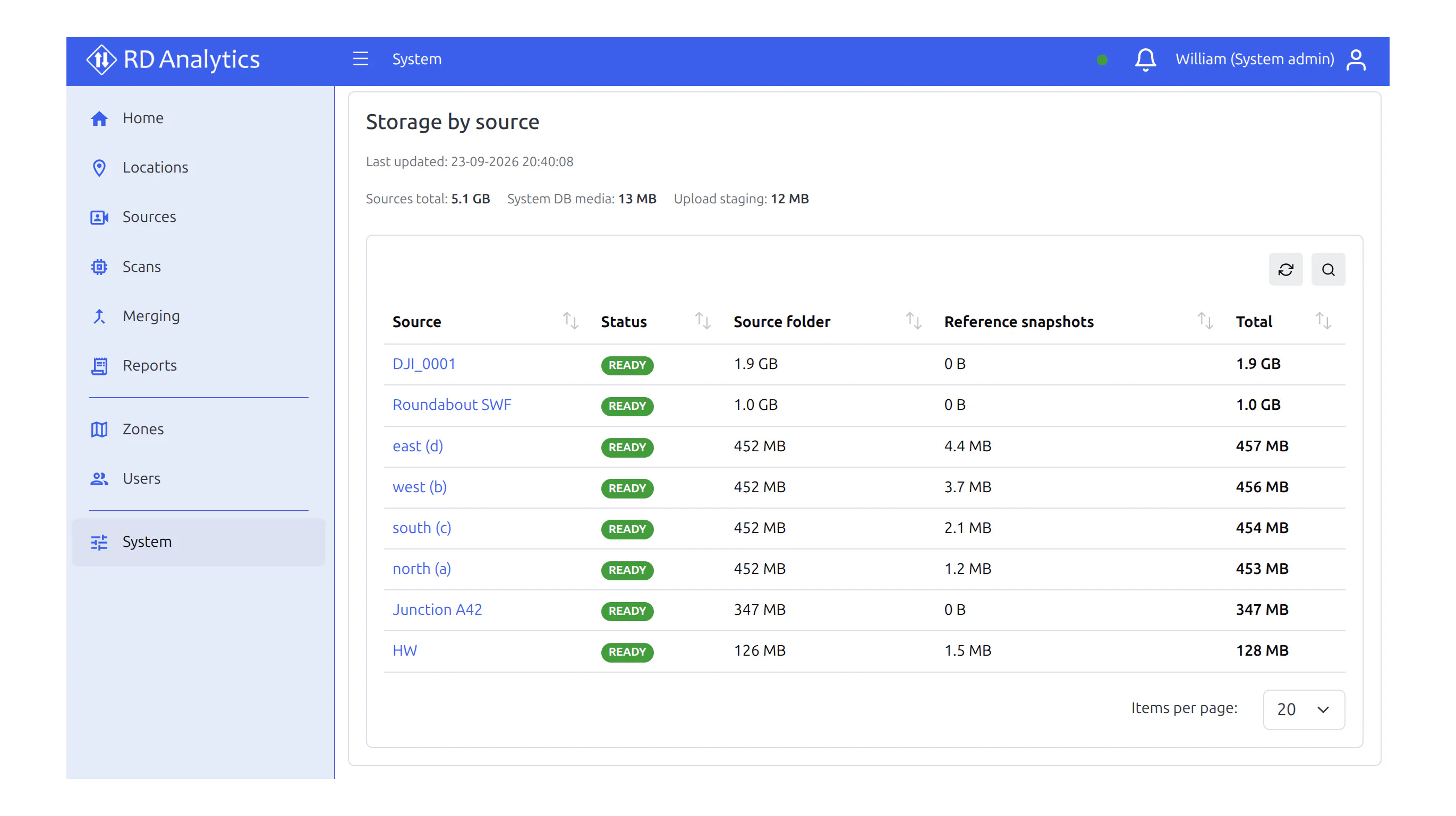Open north (a) source link
The image size is (1456, 816).
(x=422, y=569)
